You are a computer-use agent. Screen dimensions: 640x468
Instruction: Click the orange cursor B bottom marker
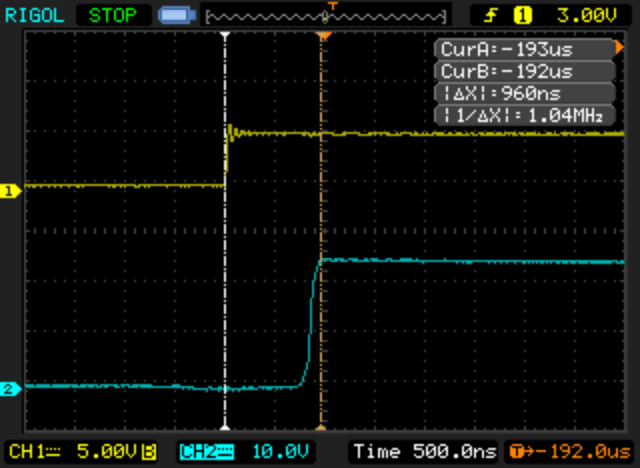[x=321, y=427]
